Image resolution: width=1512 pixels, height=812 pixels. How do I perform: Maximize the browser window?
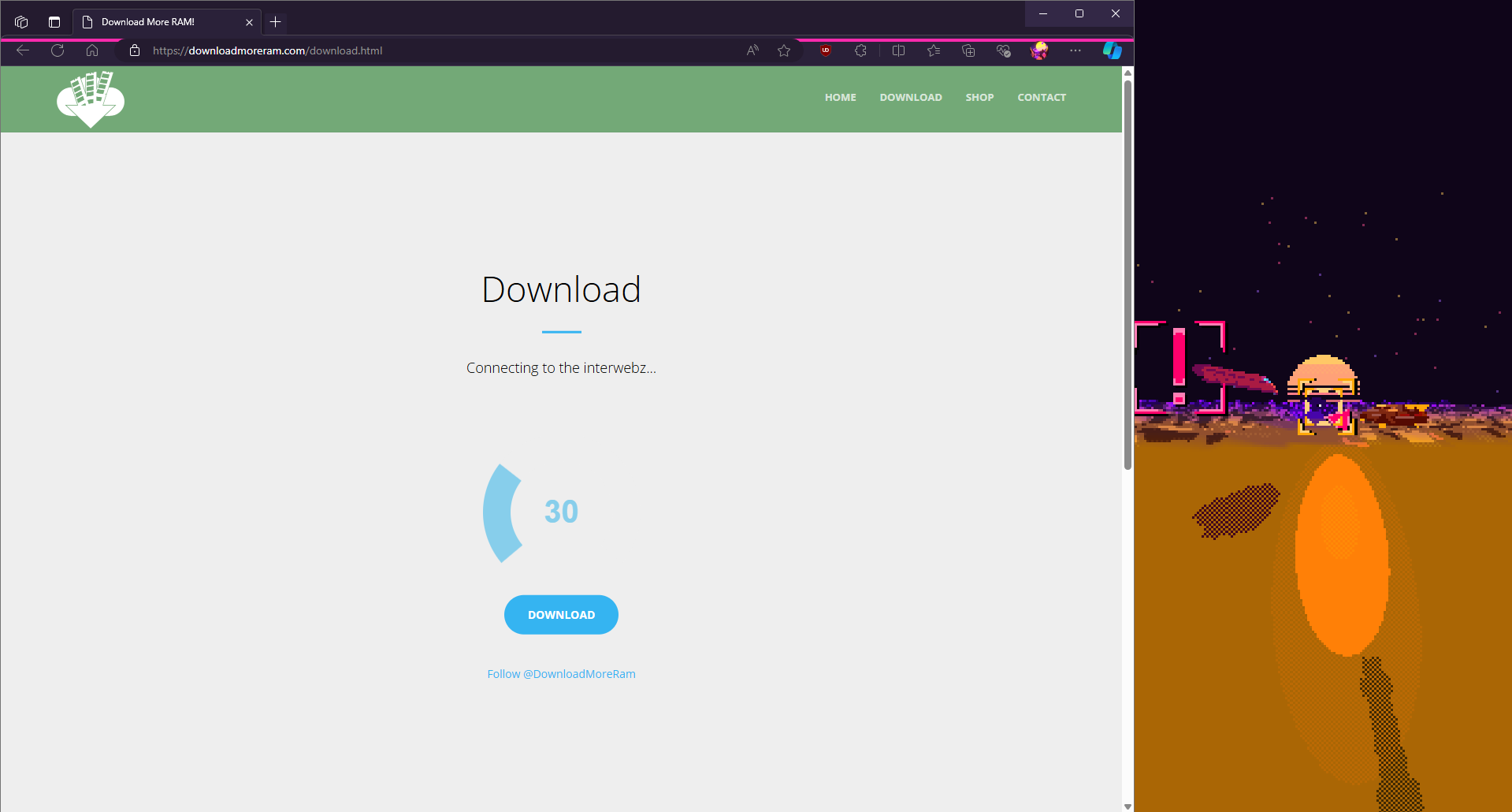pyautogui.click(x=1079, y=13)
